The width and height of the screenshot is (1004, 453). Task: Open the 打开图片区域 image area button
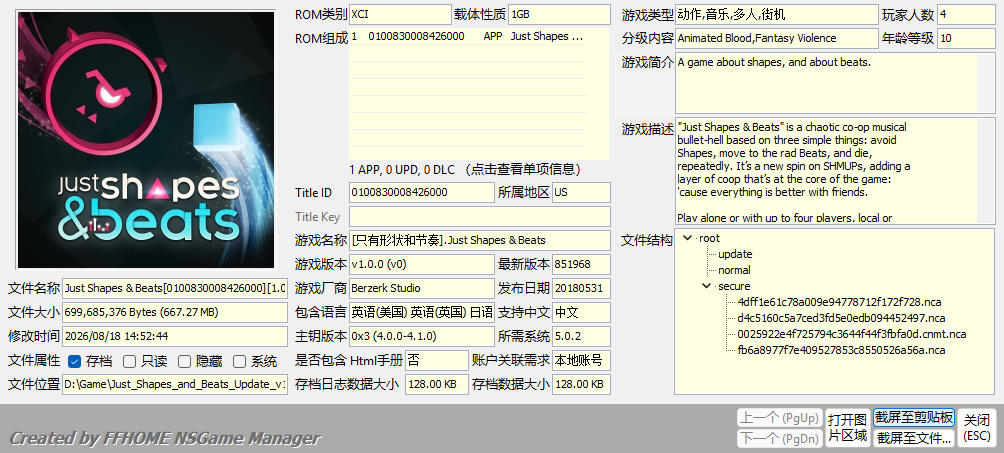[847, 428]
